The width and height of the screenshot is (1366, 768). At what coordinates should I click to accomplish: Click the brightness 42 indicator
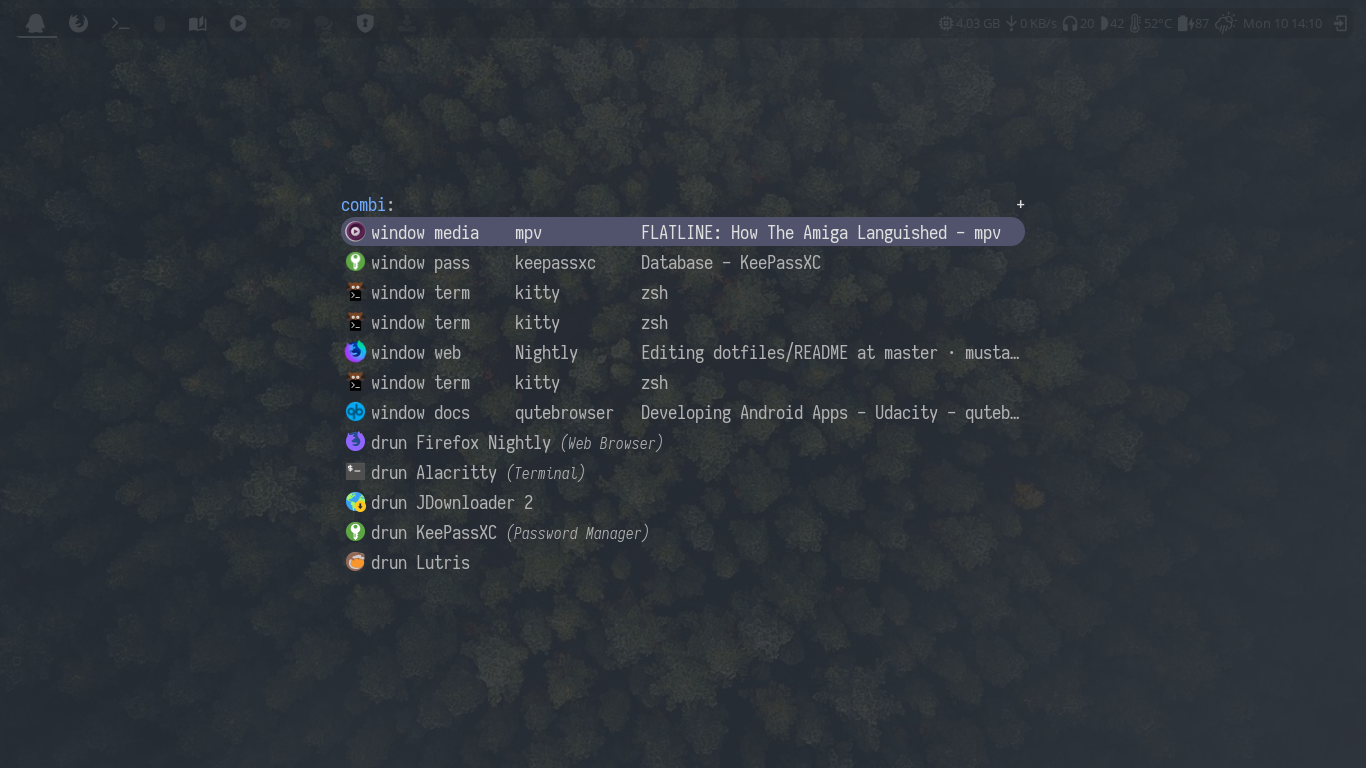click(1112, 23)
